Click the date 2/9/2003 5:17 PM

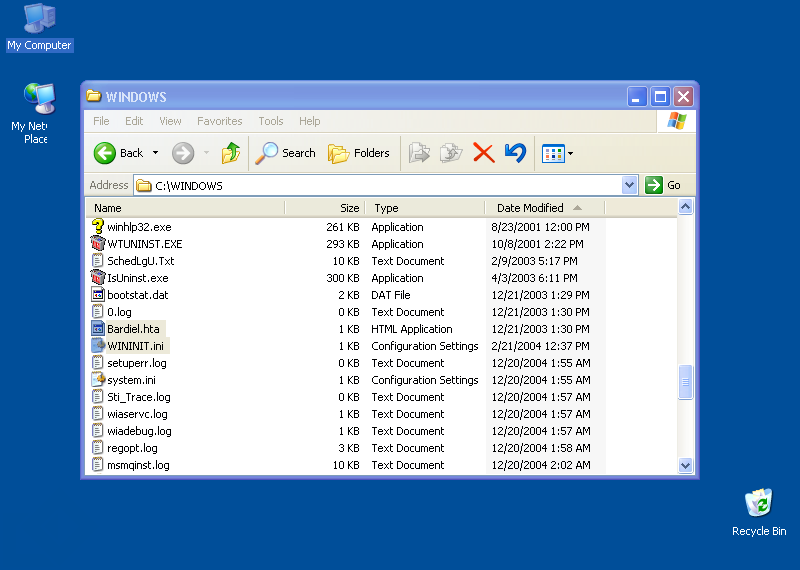534,261
